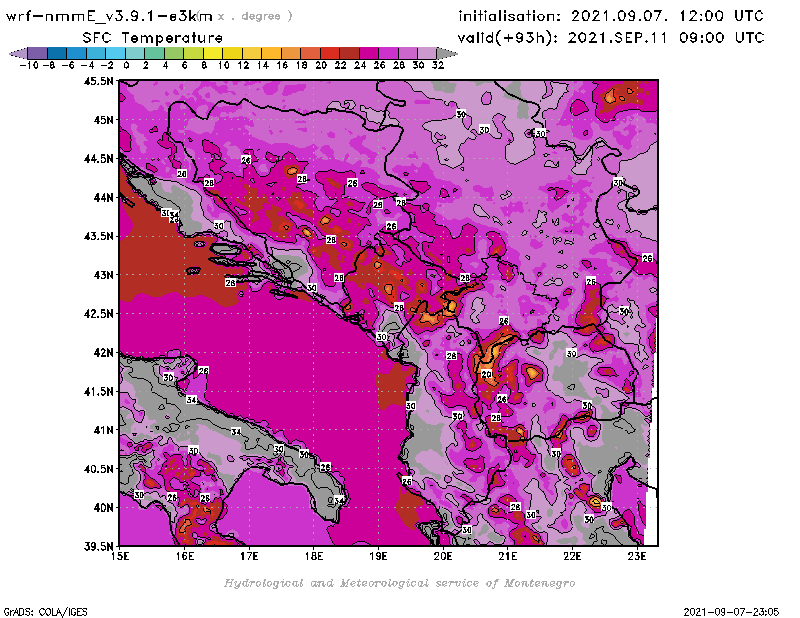
Task: Click the 15E longitude axis label
Action: click(121, 556)
